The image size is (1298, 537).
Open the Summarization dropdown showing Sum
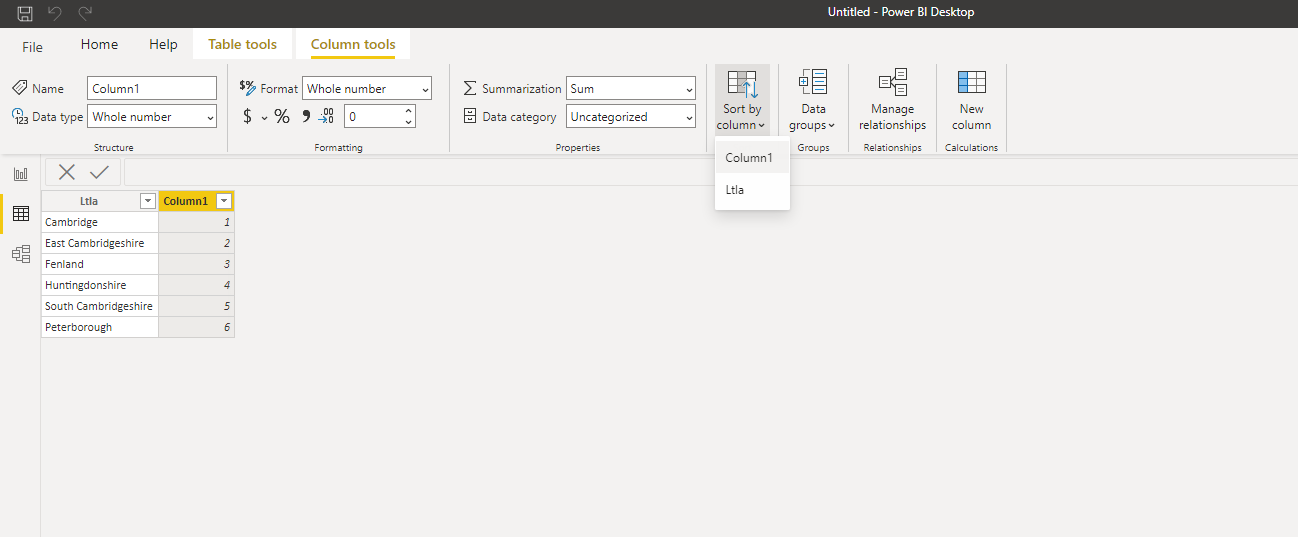click(x=631, y=88)
